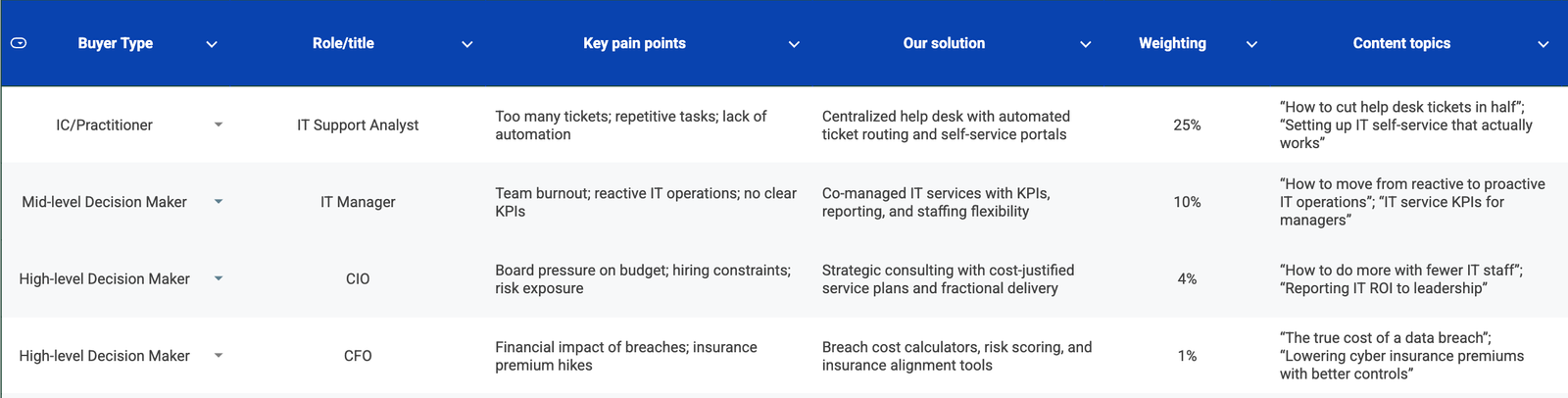Select the Buyer Type column header
The width and height of the screenshot is (1568, 398).
tap(116, 43)
